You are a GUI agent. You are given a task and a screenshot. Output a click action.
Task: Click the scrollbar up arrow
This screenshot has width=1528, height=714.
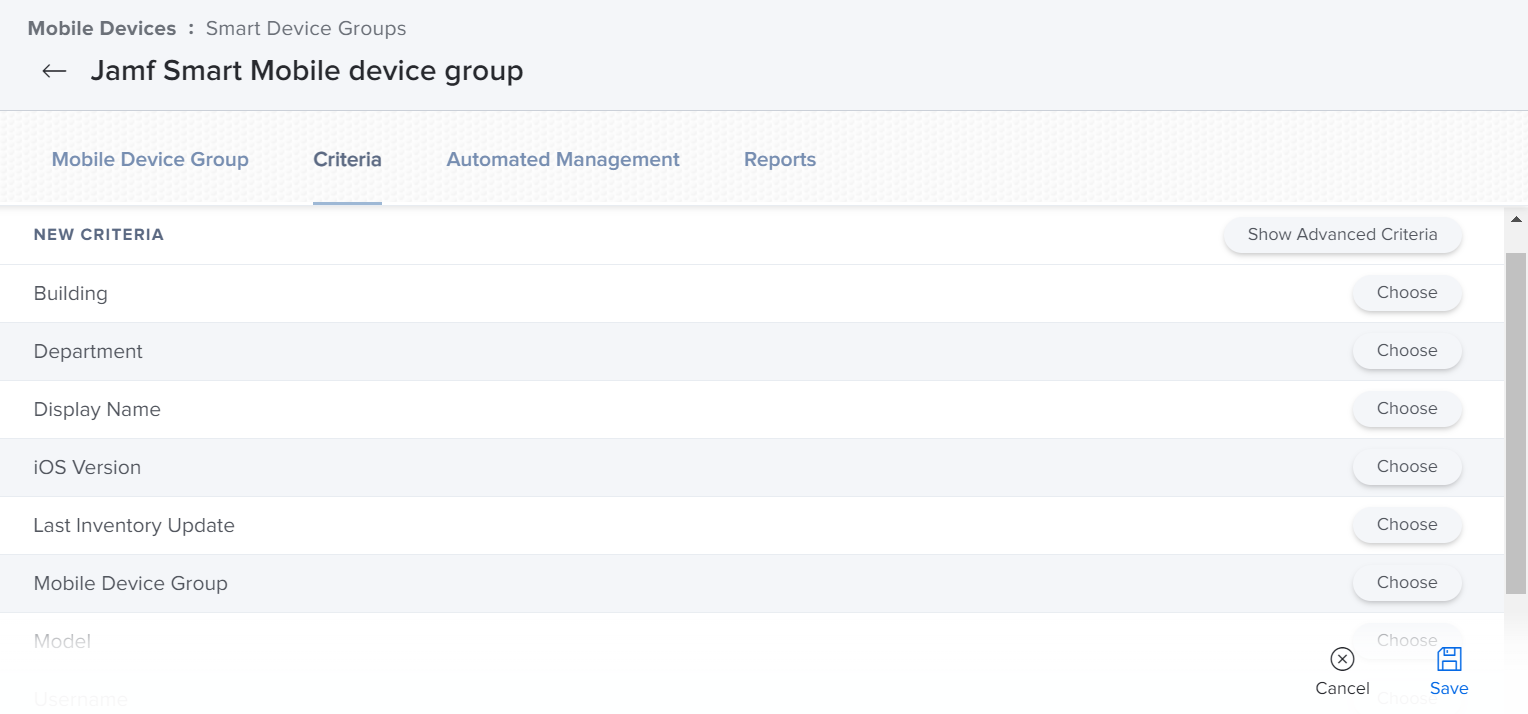[1516, 219]
